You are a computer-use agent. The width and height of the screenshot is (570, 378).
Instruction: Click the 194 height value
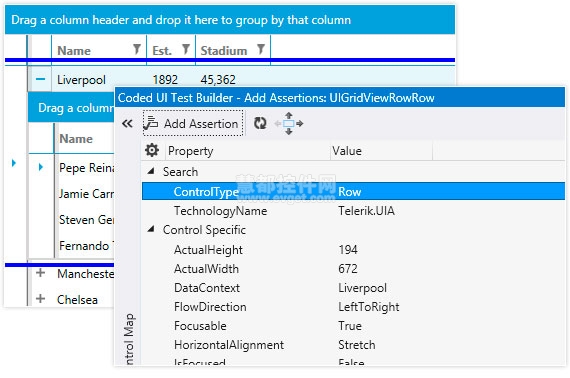(348, 250)
